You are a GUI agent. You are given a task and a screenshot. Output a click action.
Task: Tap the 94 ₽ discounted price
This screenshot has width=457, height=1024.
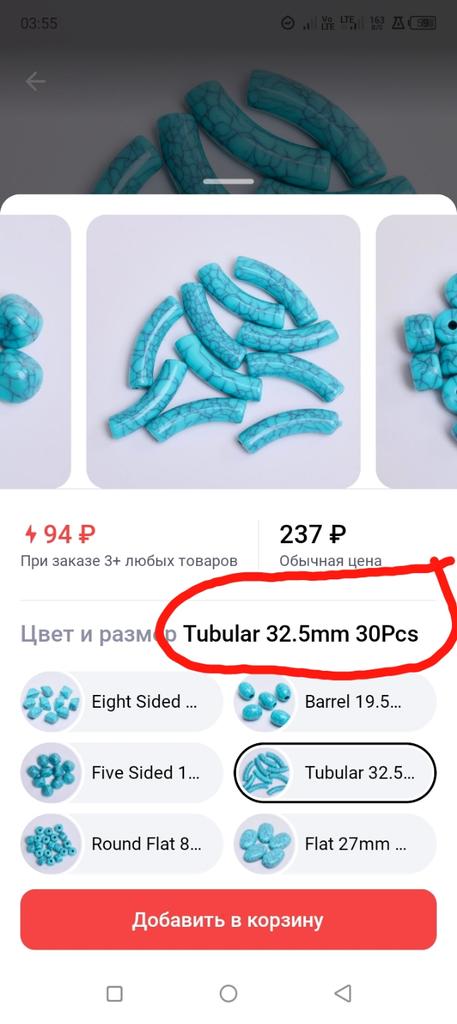60,535
